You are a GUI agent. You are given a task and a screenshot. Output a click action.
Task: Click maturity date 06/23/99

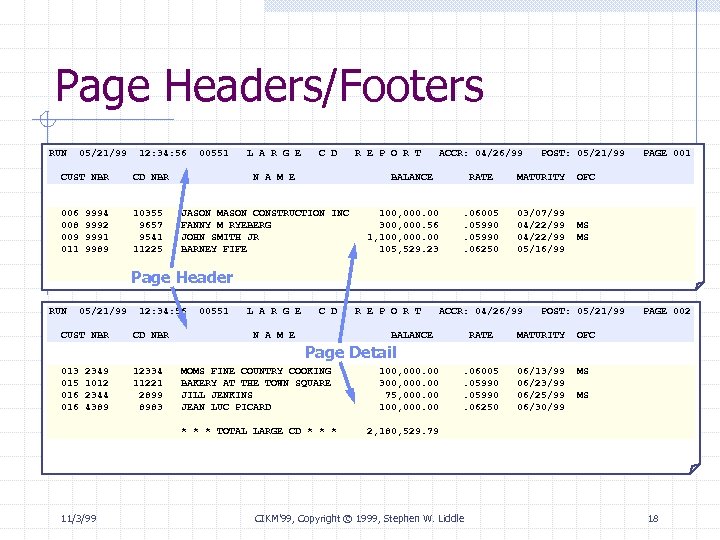(541, 383)
